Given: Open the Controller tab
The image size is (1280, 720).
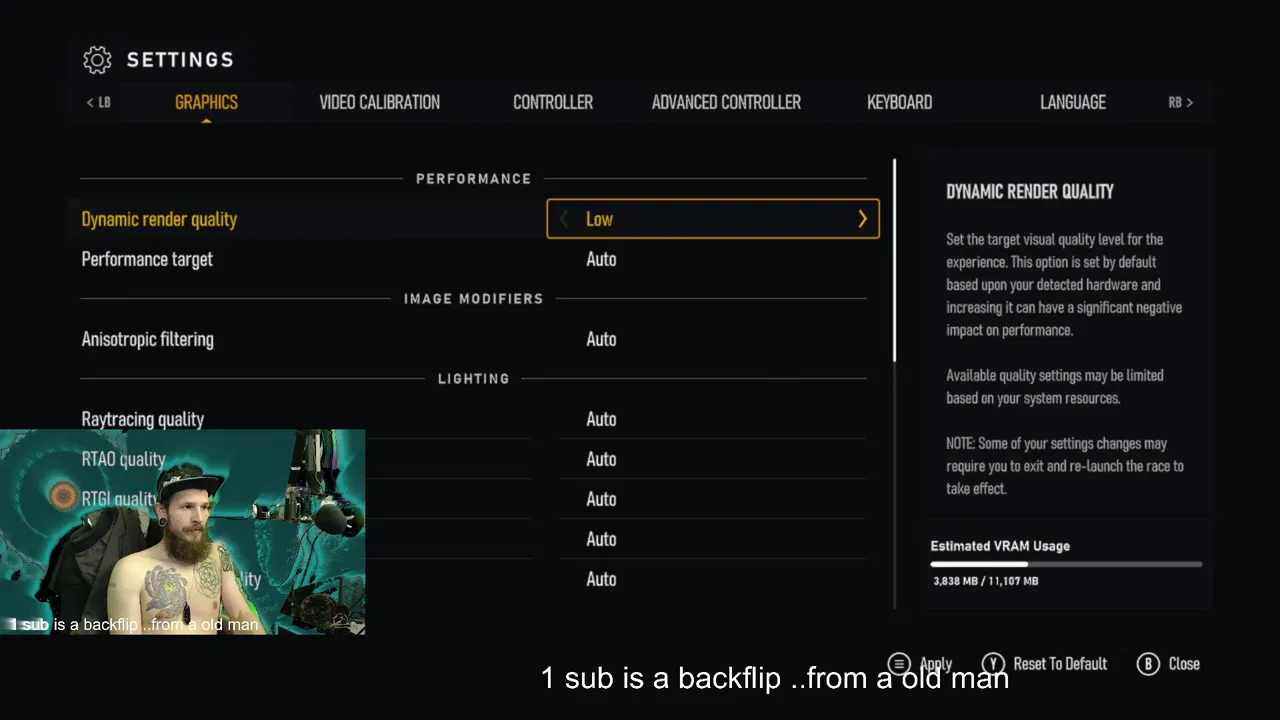Looking at the screenshot, I should [553, 102].
